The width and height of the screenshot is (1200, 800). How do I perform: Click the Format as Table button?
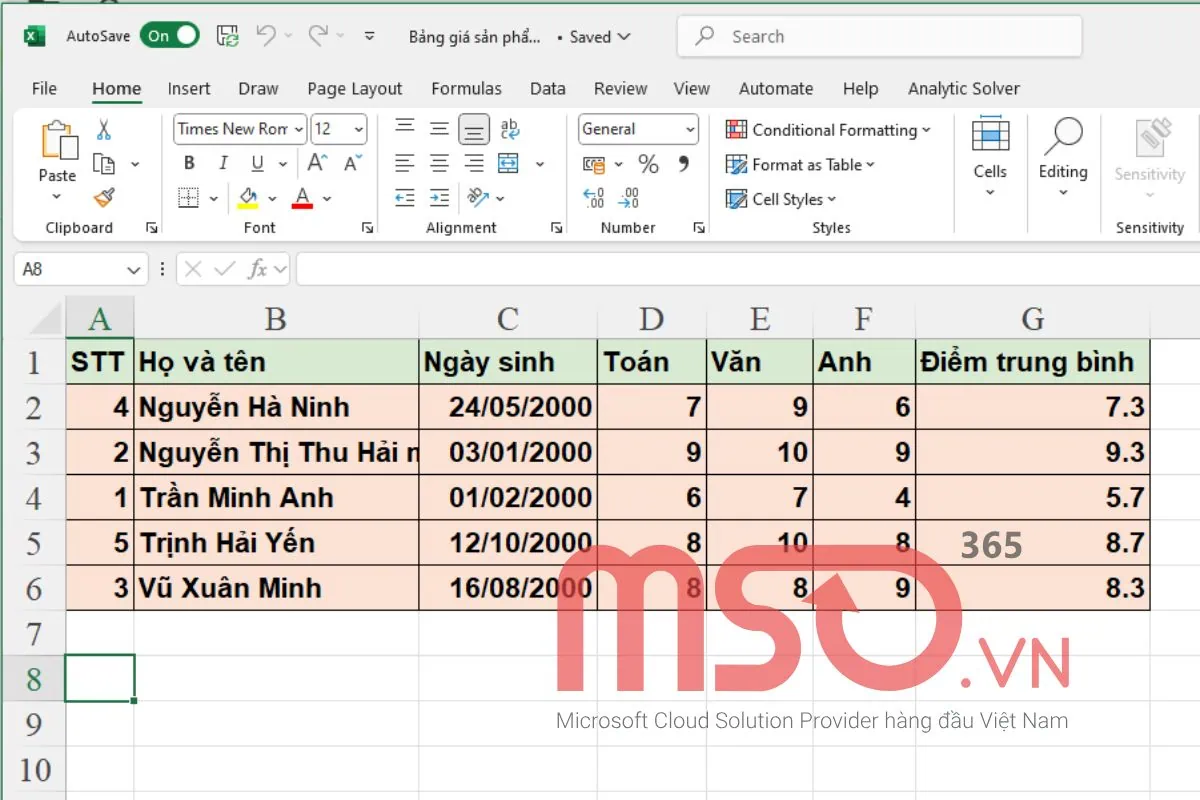pyautogui.click(x=802, y=165)
